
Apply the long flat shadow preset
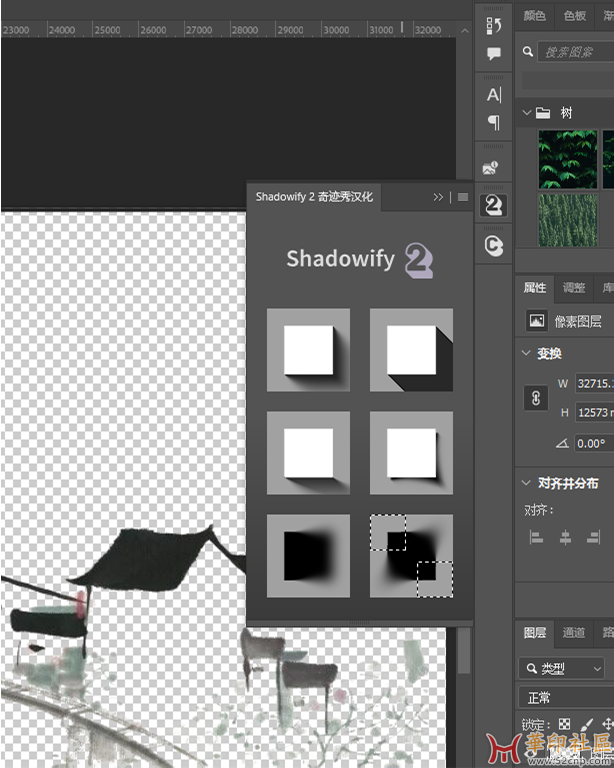pos(411,350)
